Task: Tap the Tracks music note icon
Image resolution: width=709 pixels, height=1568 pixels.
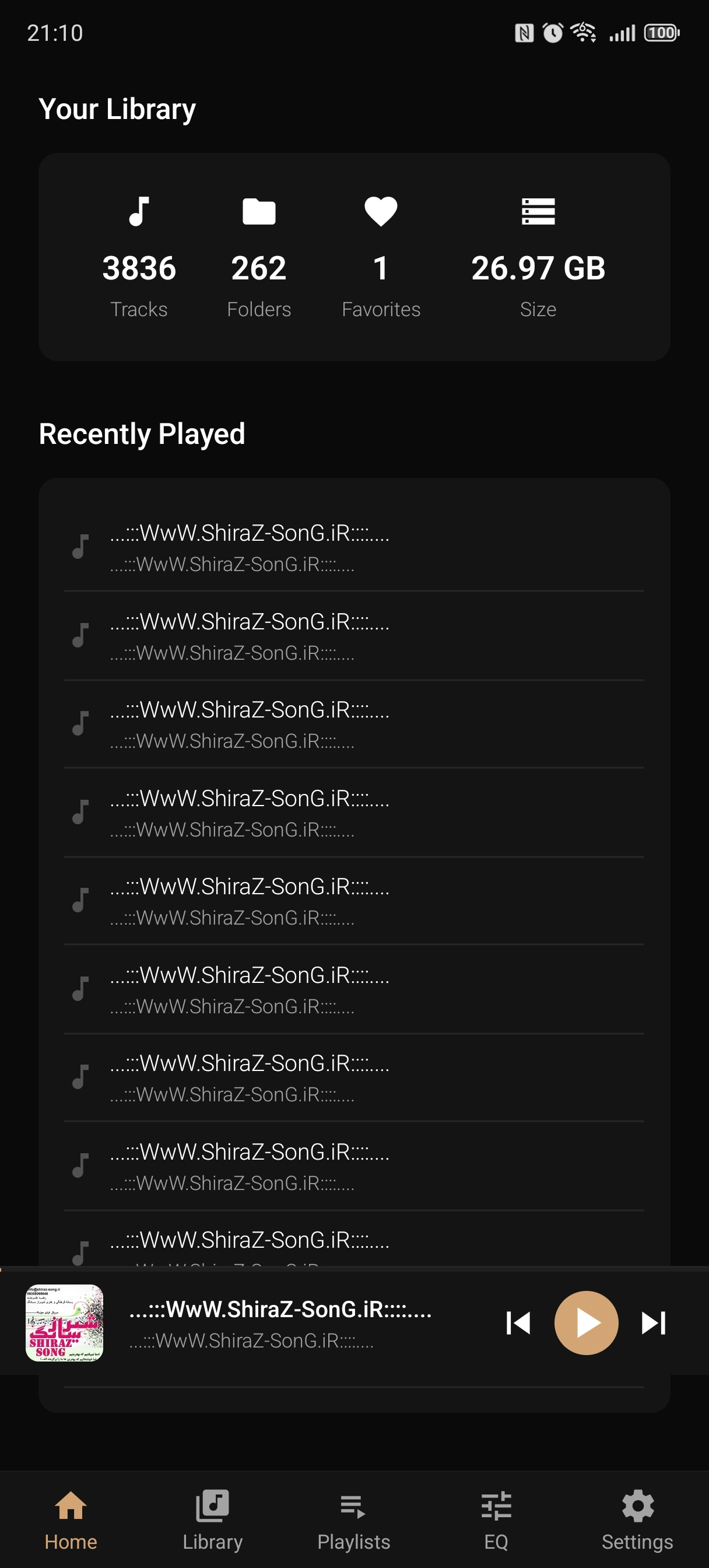Action: (139, 211)
